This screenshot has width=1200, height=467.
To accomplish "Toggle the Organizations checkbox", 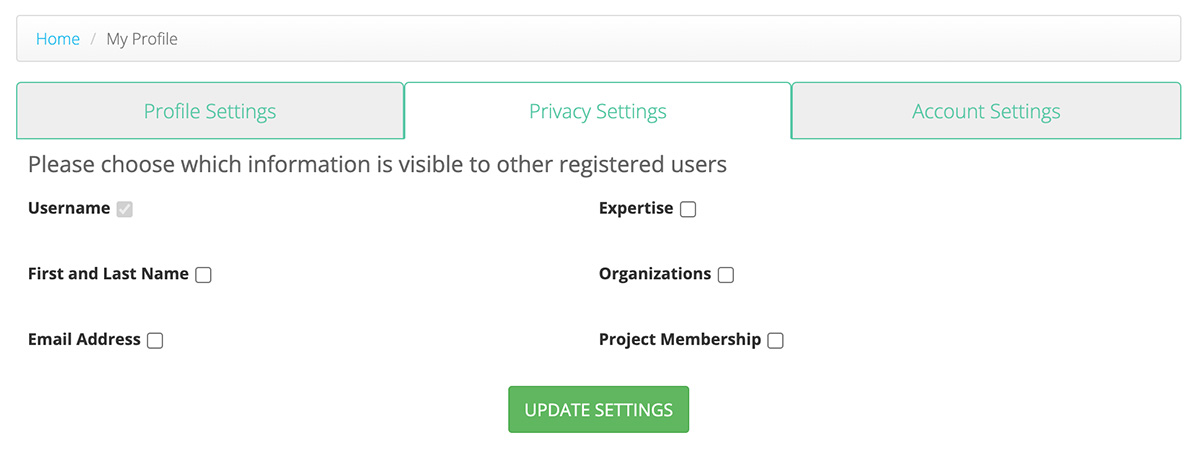I will click(x=726, y=275).
